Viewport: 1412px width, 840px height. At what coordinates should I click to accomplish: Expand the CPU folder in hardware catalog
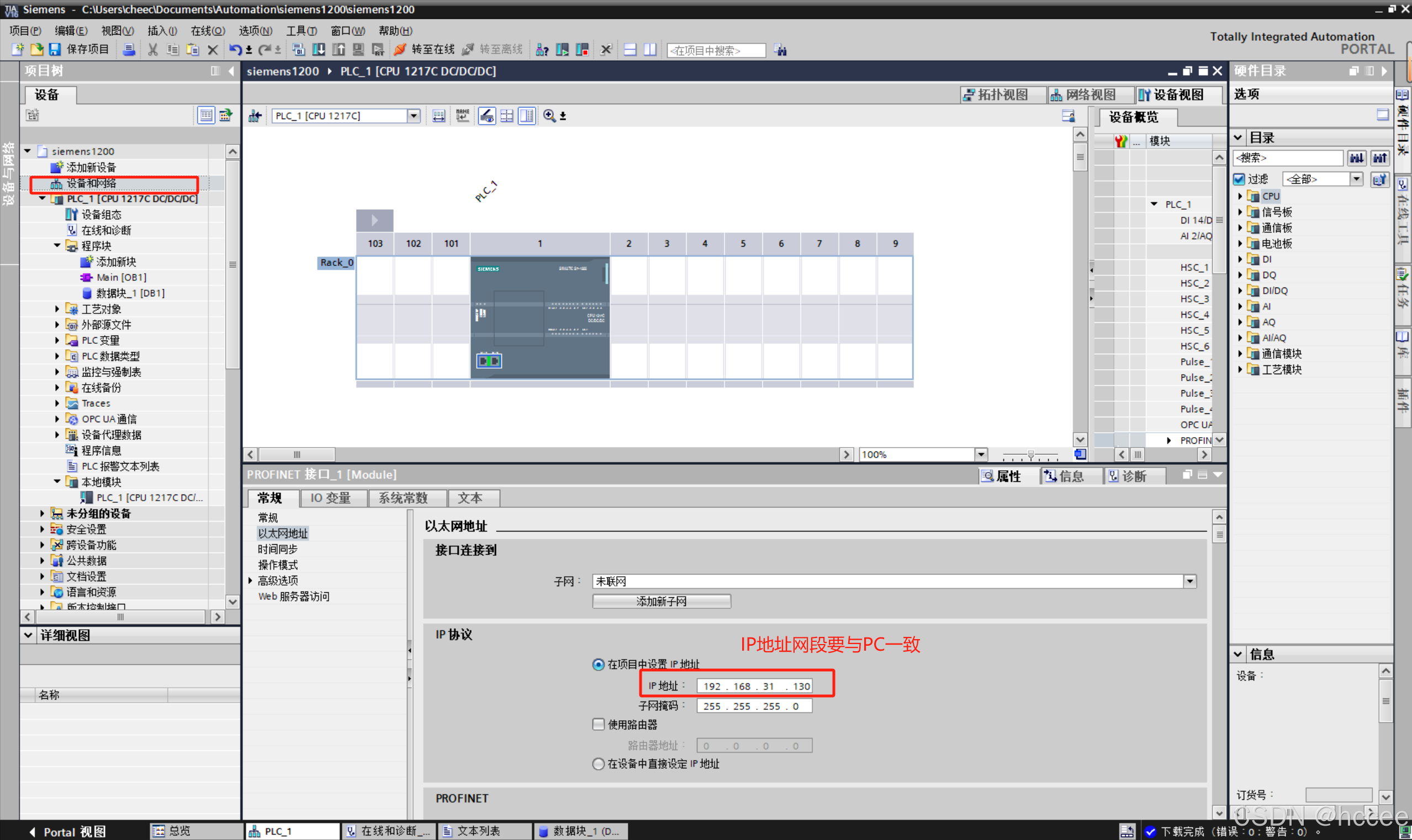1240,196
